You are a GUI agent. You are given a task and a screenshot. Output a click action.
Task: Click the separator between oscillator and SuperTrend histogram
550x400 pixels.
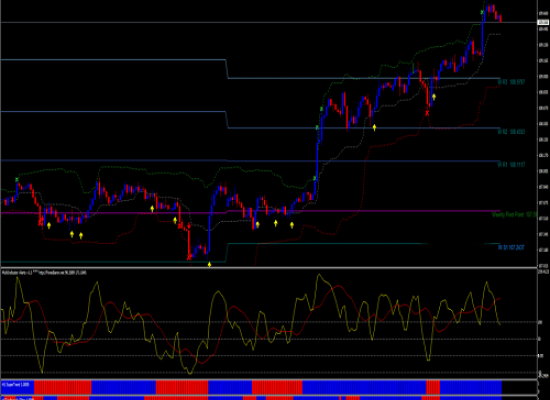click(269, 379)
